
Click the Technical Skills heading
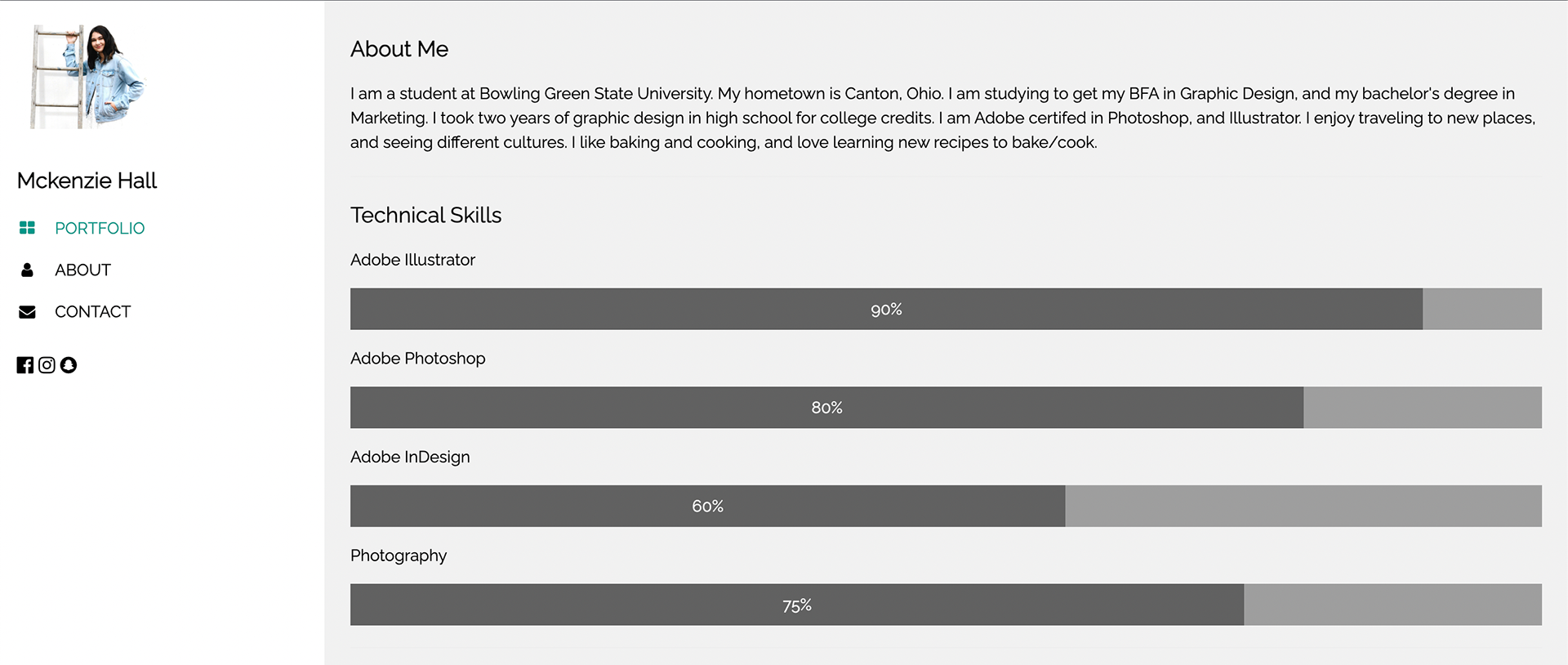(x=425, y=215)
